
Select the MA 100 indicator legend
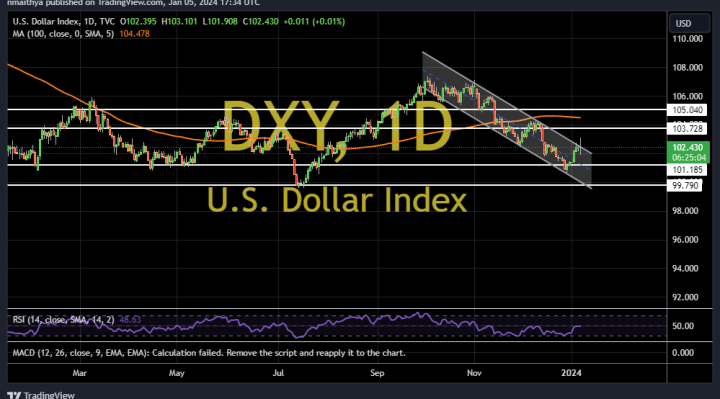(x=63, y=34)
